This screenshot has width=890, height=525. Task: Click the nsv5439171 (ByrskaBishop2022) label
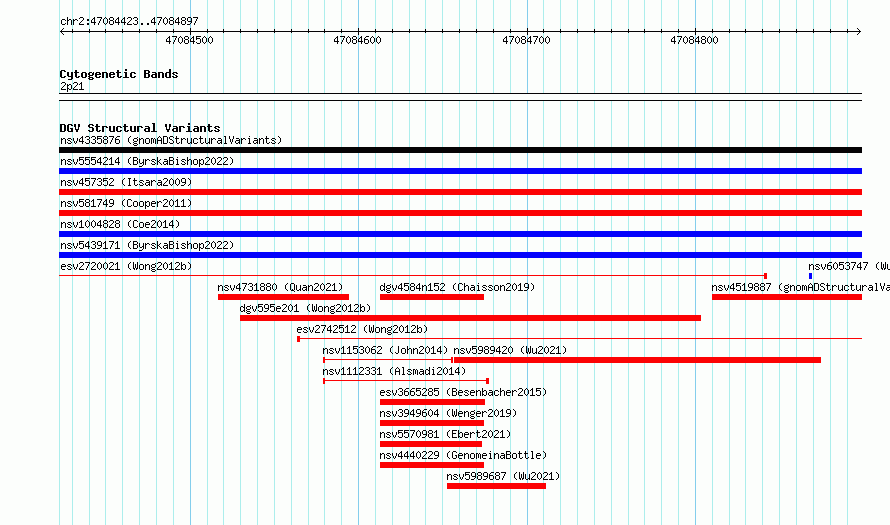tap(147, 245)
